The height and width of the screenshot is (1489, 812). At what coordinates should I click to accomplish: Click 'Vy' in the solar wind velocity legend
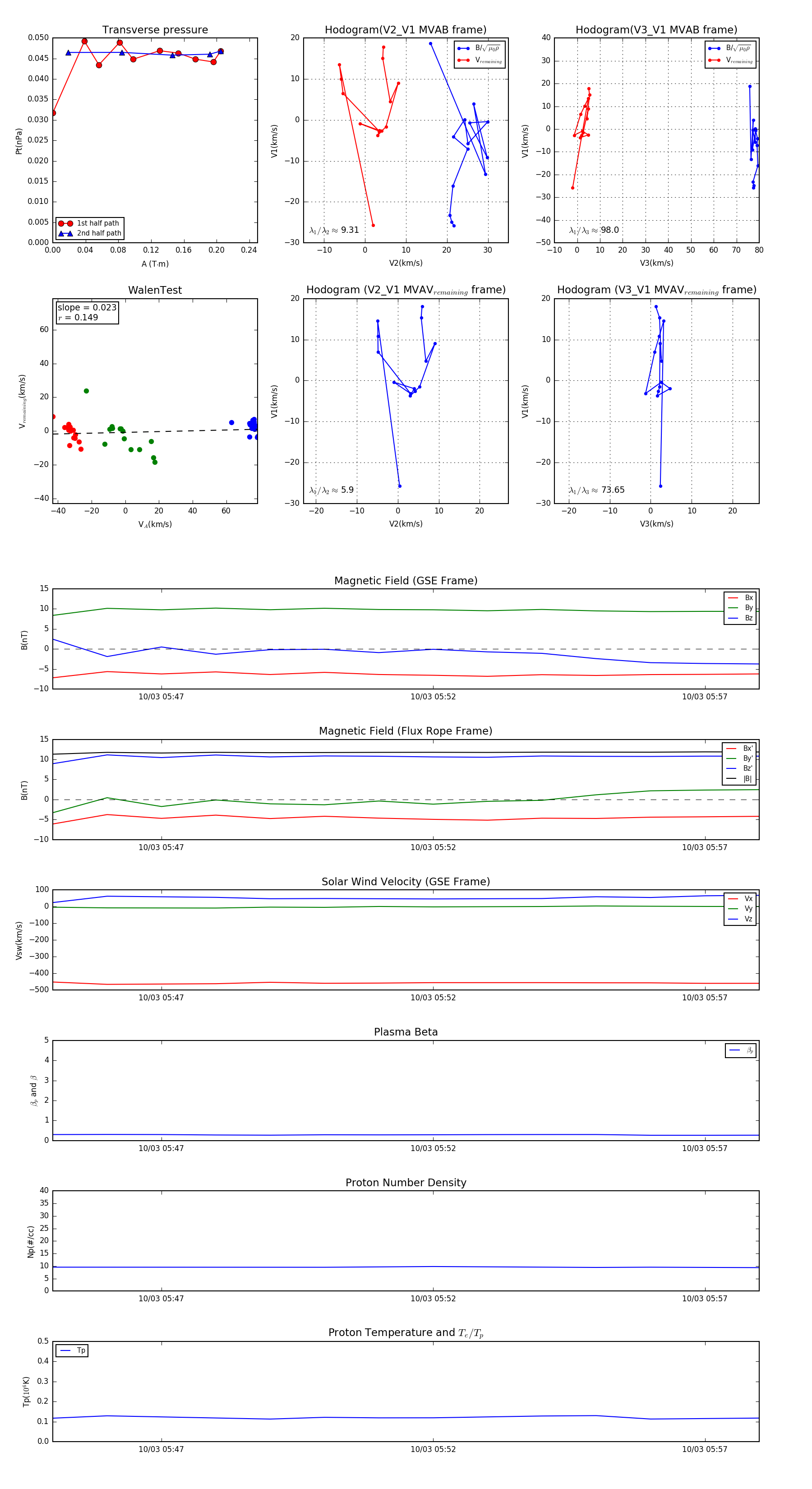pos(740,909)
